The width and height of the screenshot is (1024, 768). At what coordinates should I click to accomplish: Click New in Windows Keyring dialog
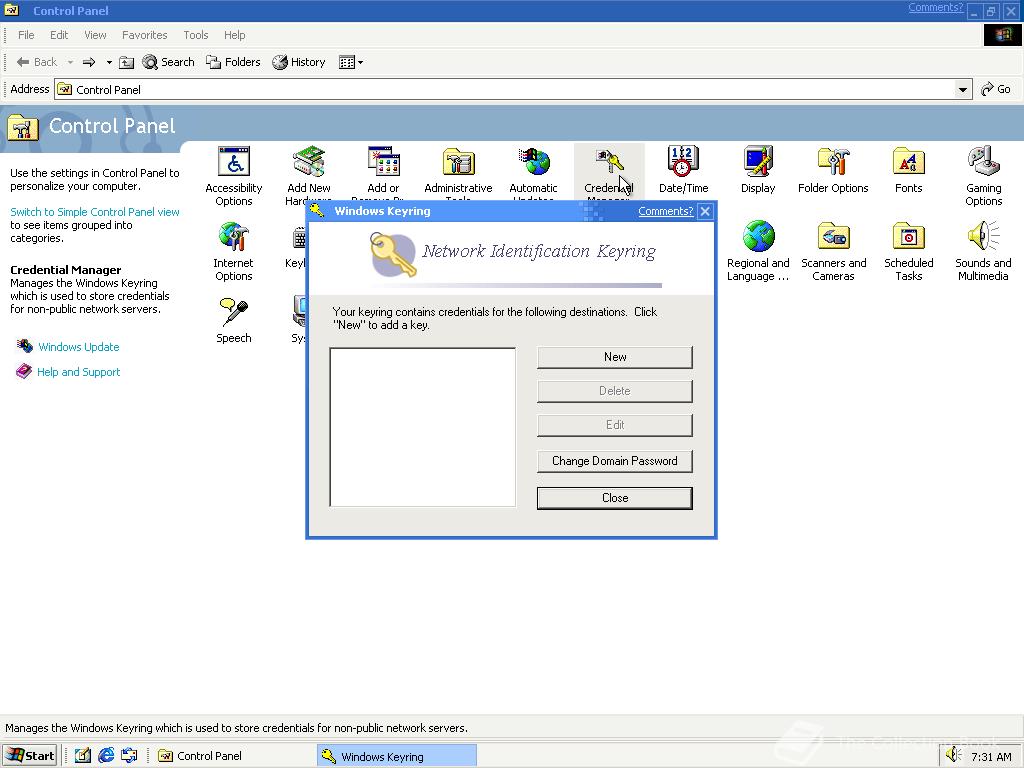(615, 357)
